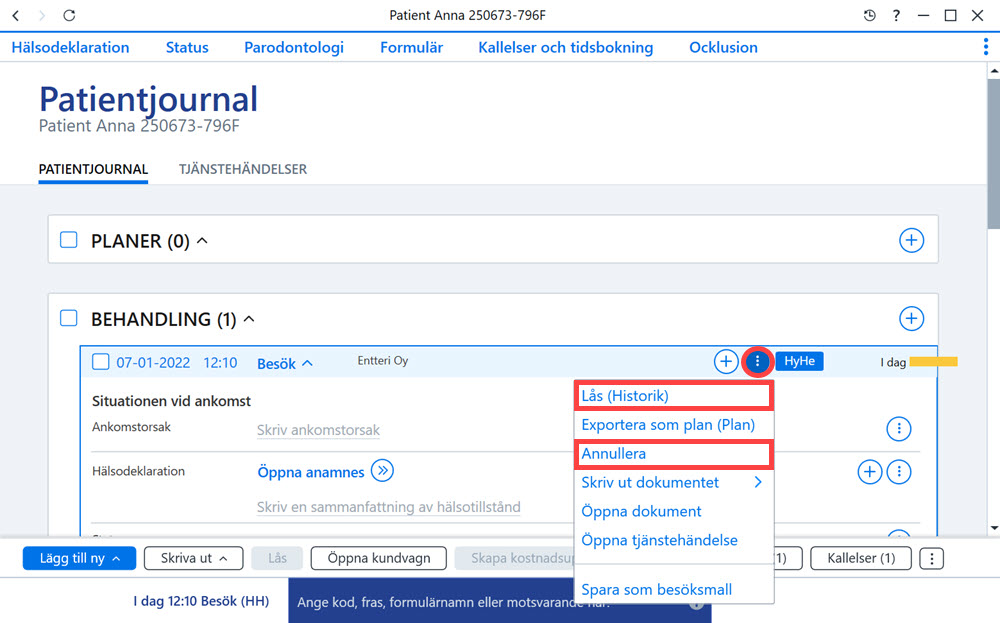The width and height of the screenshot is (1000, 623).
Task: Select Annullera from the context menu
Action: 673,453
